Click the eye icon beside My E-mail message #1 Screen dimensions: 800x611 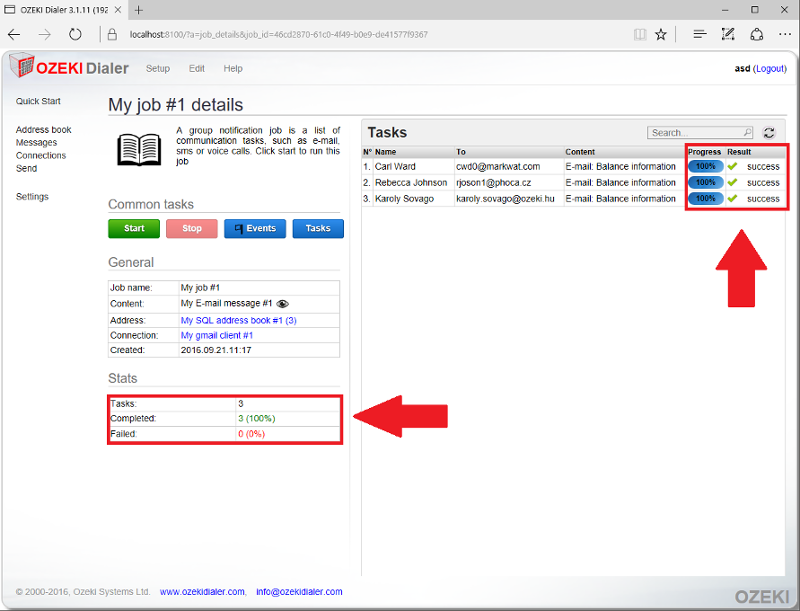(283, 303)
